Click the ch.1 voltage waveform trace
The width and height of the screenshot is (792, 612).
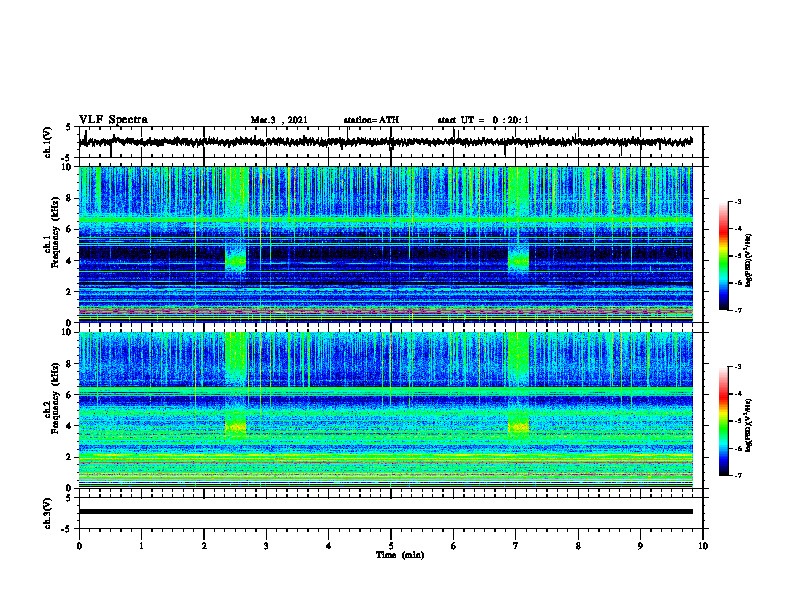pyautogui.click(x=385, y=142)
